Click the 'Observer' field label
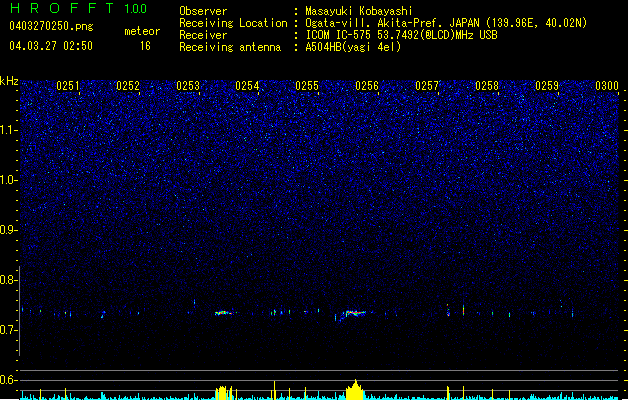This screenshot has width=629, height=400. [x=203, y=11]
